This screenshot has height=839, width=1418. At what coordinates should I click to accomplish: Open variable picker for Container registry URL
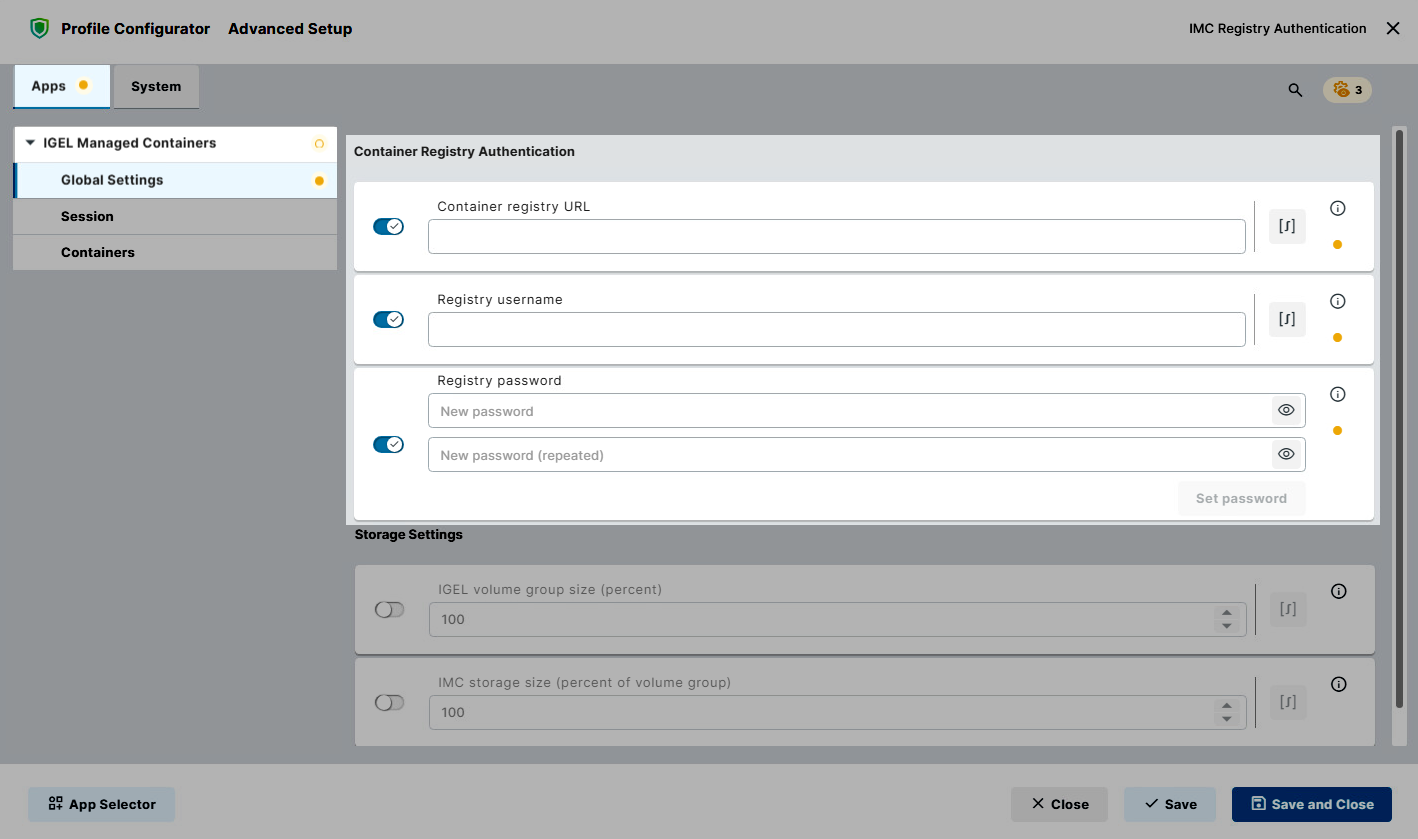click(1287, 226)
